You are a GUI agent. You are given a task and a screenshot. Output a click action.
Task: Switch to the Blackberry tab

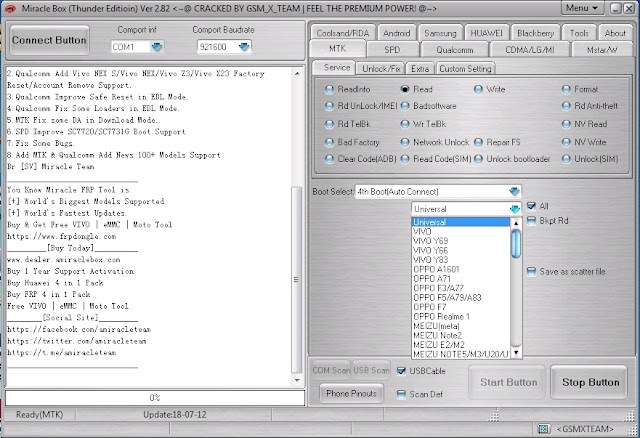(x=535, y=33)
